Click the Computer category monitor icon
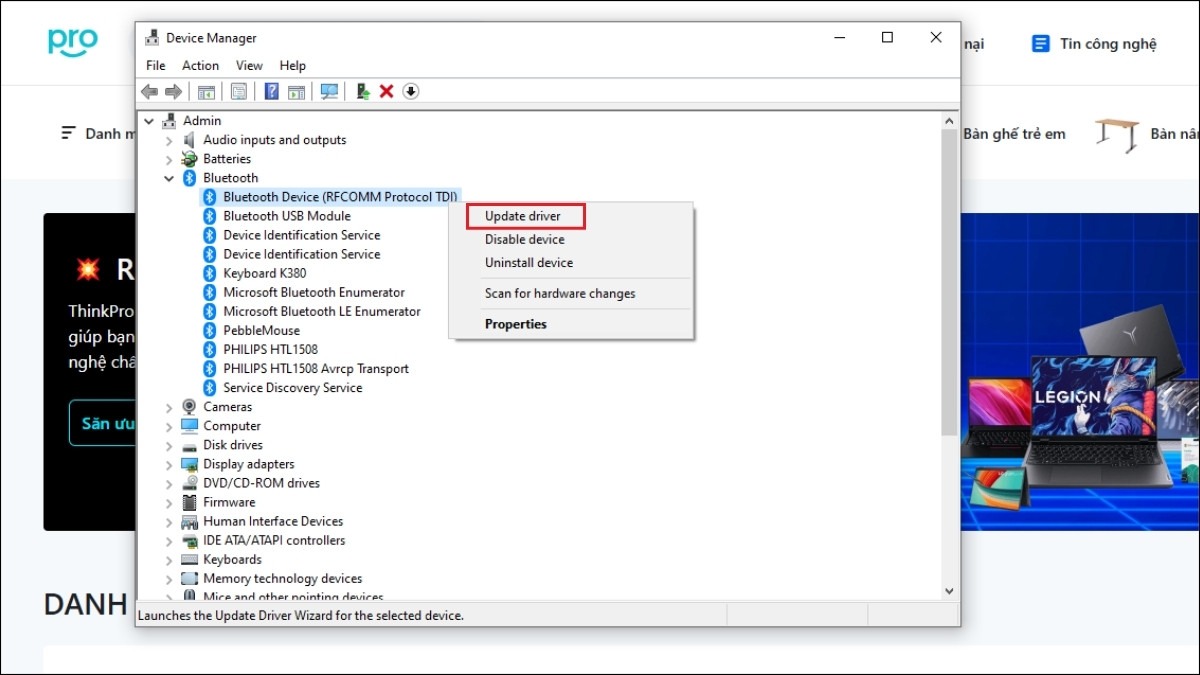 (190, 426)
